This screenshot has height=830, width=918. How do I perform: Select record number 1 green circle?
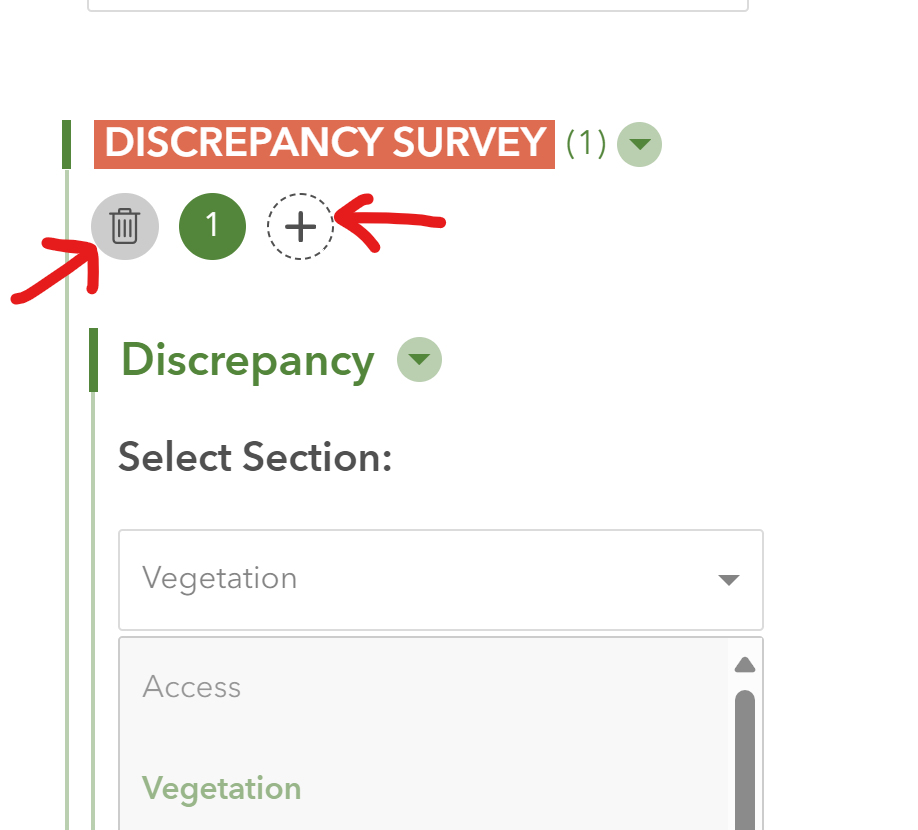pos(212,226)
